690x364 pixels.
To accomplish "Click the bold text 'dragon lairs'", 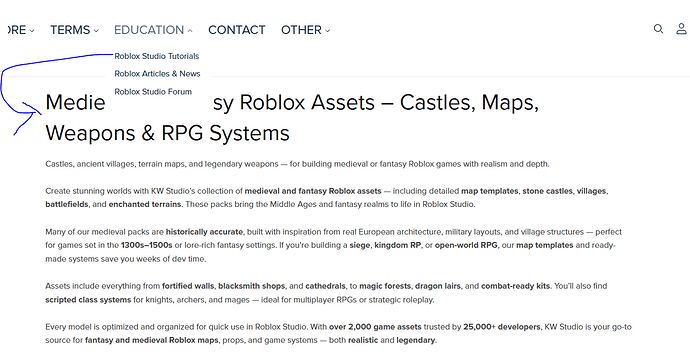I will pos(438,286).
